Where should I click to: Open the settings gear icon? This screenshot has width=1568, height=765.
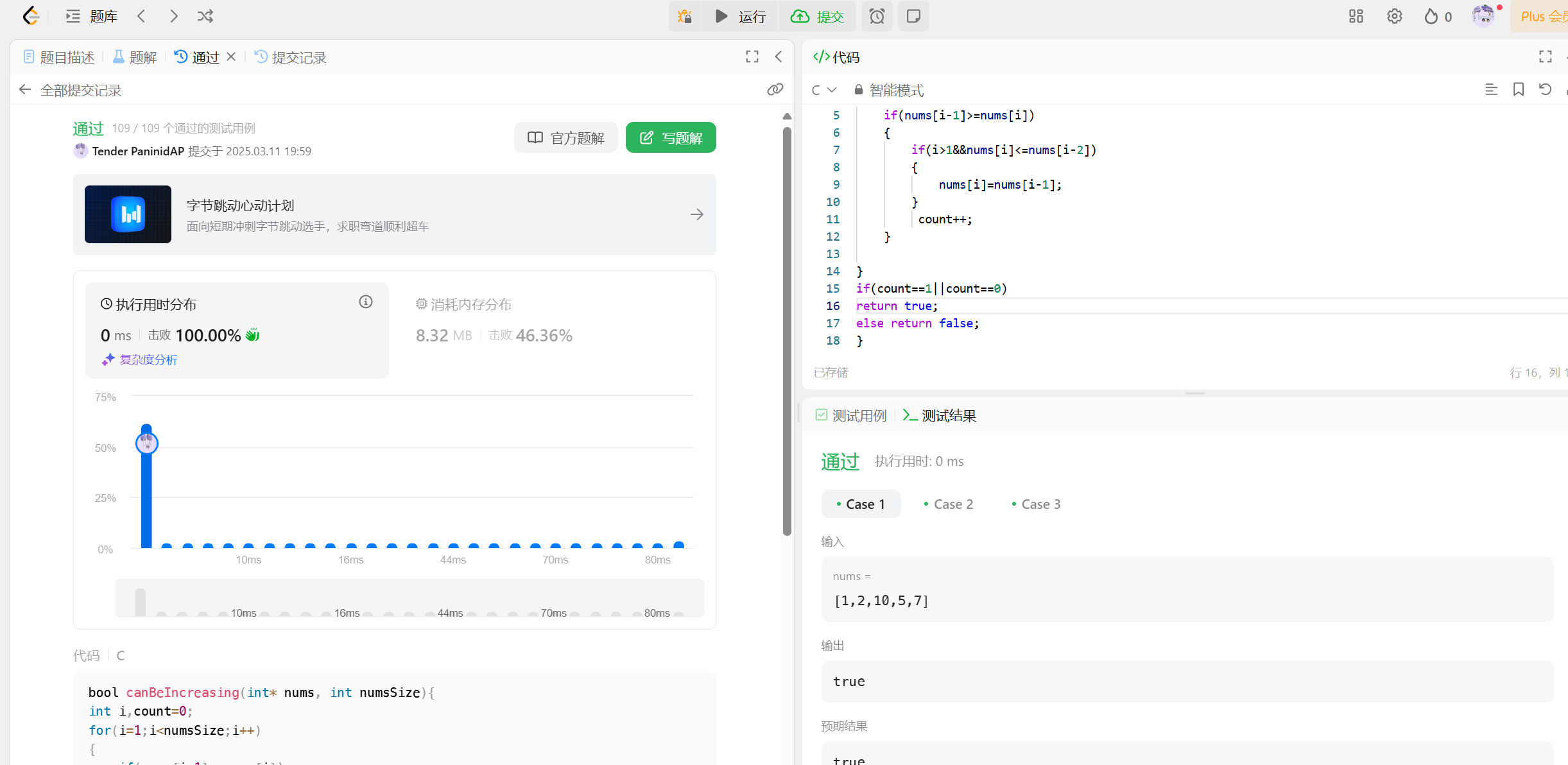coord(1394,16)
